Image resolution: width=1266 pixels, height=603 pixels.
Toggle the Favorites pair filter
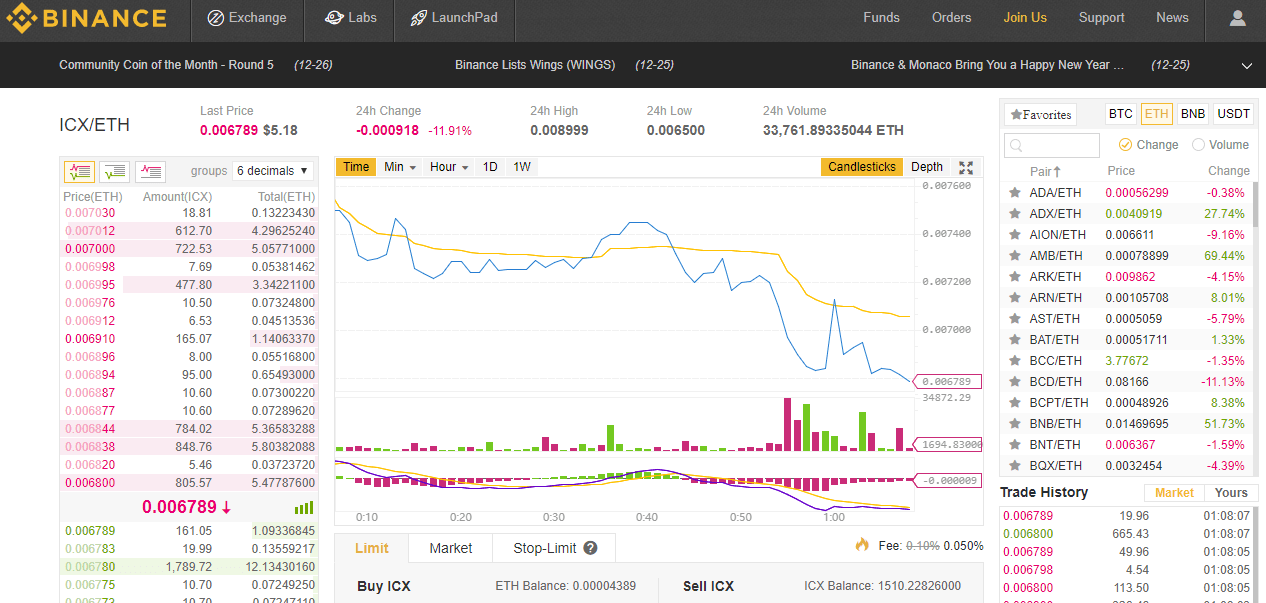click(1041, 114)
